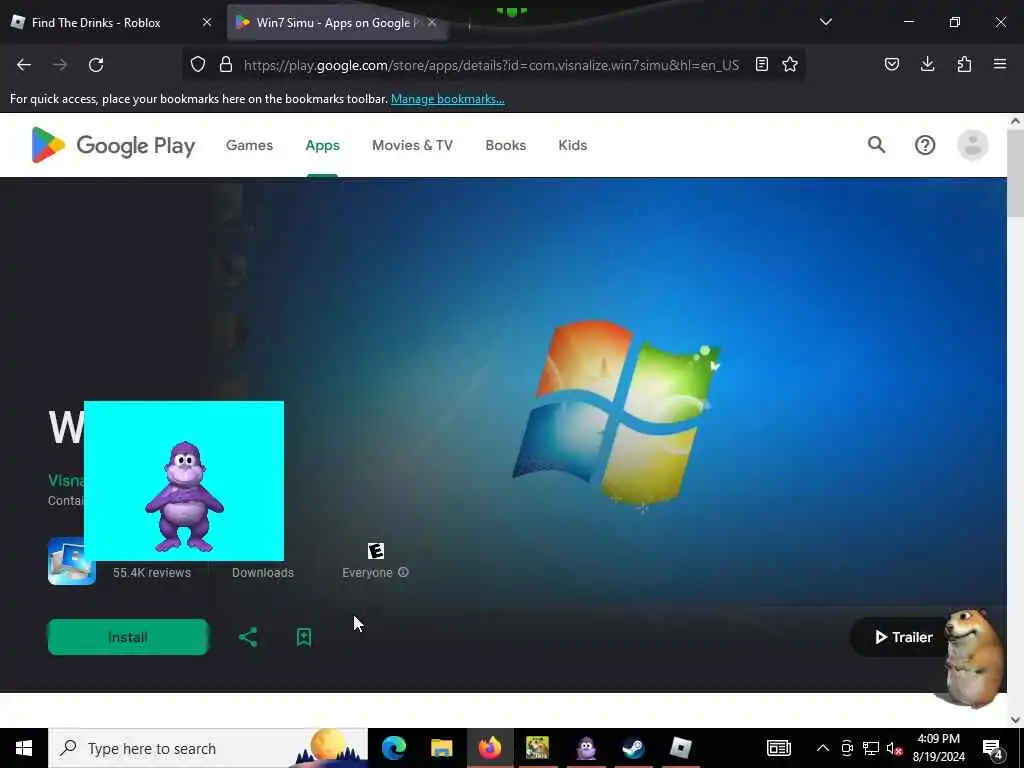This screenshot has height=768, width=1024.
Task: Open Microsoft Edge from the taskbar
Action: click(x=394, y=748)
